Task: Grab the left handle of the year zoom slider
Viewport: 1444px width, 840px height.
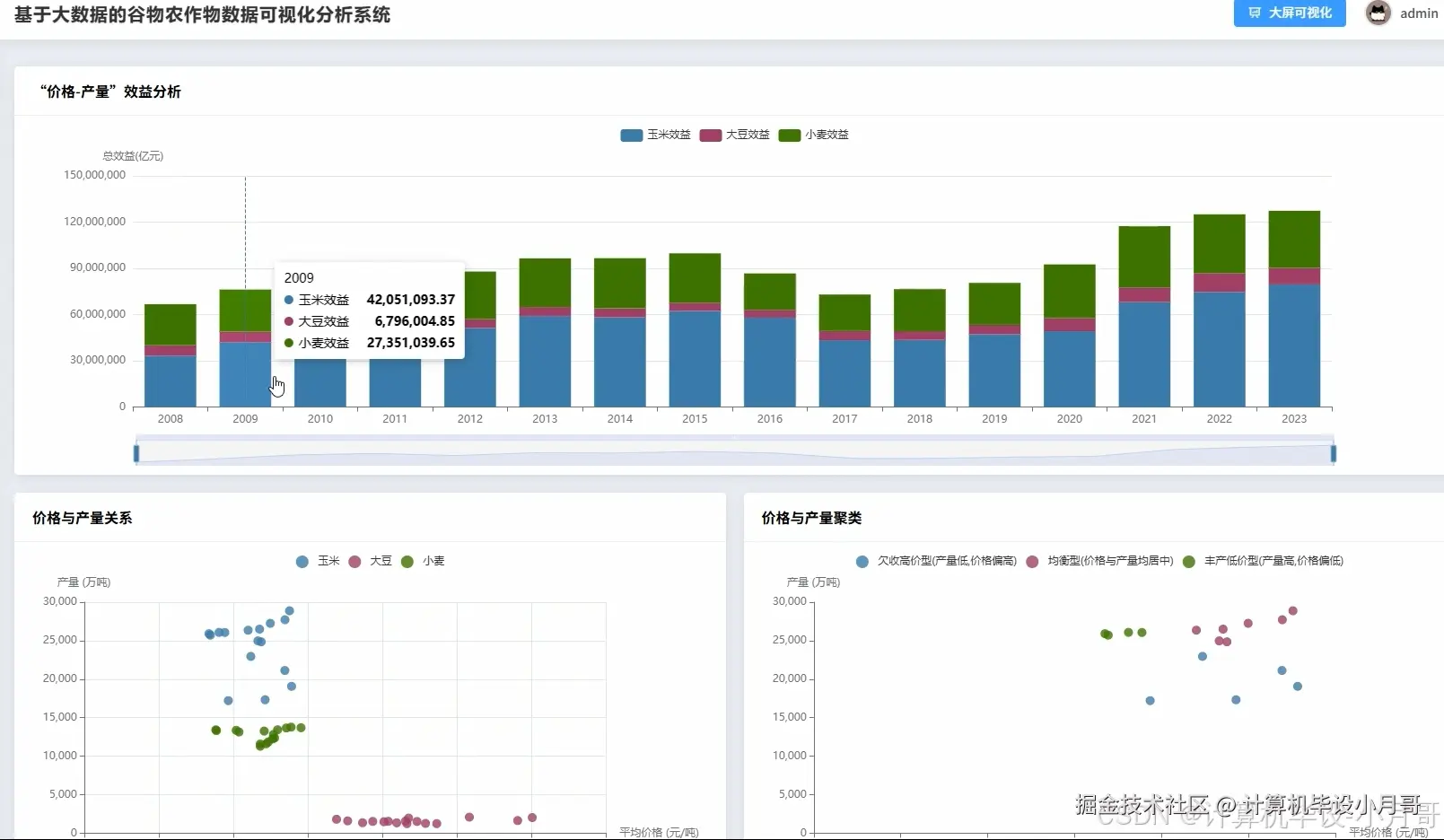Action: point(136,453)
